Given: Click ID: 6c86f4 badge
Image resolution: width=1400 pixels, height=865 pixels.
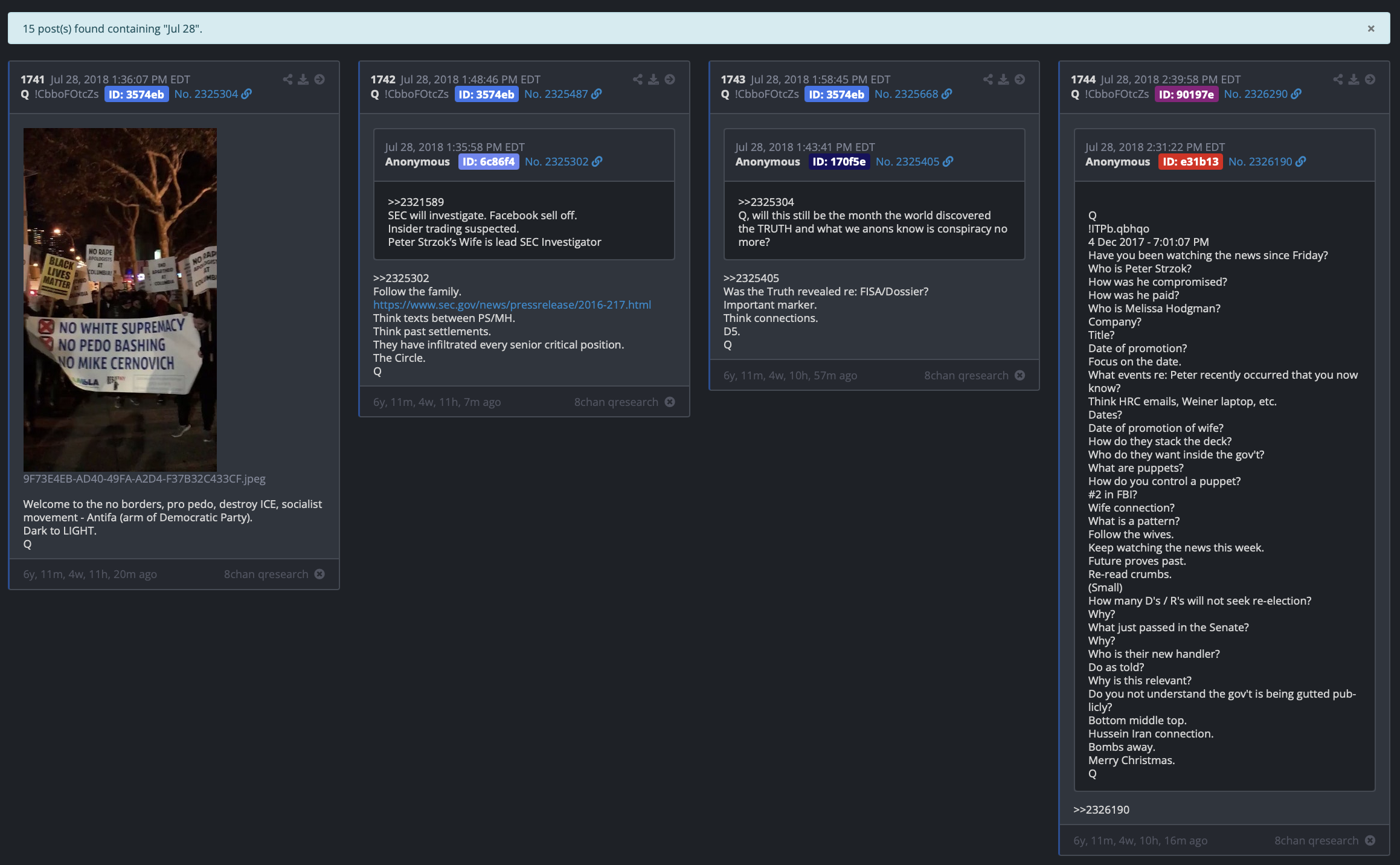Looking at the screenshot, I should point(489,162).
